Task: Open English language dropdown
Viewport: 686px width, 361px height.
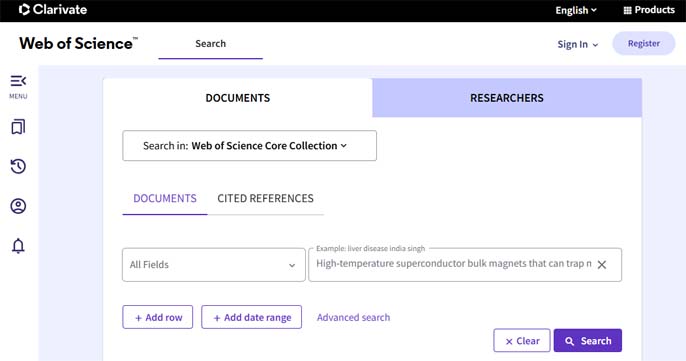Action: (x=576, y=11)
